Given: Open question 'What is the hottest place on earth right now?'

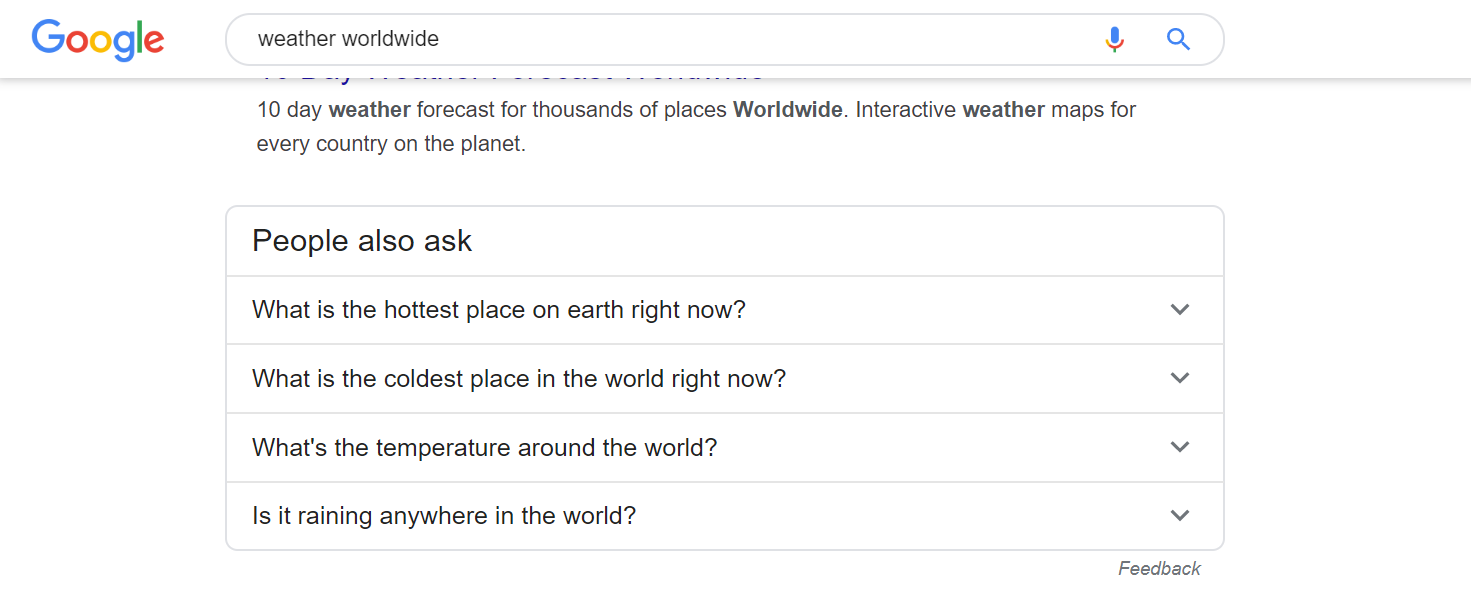Looking at the screenshot, I should [498, 310].
